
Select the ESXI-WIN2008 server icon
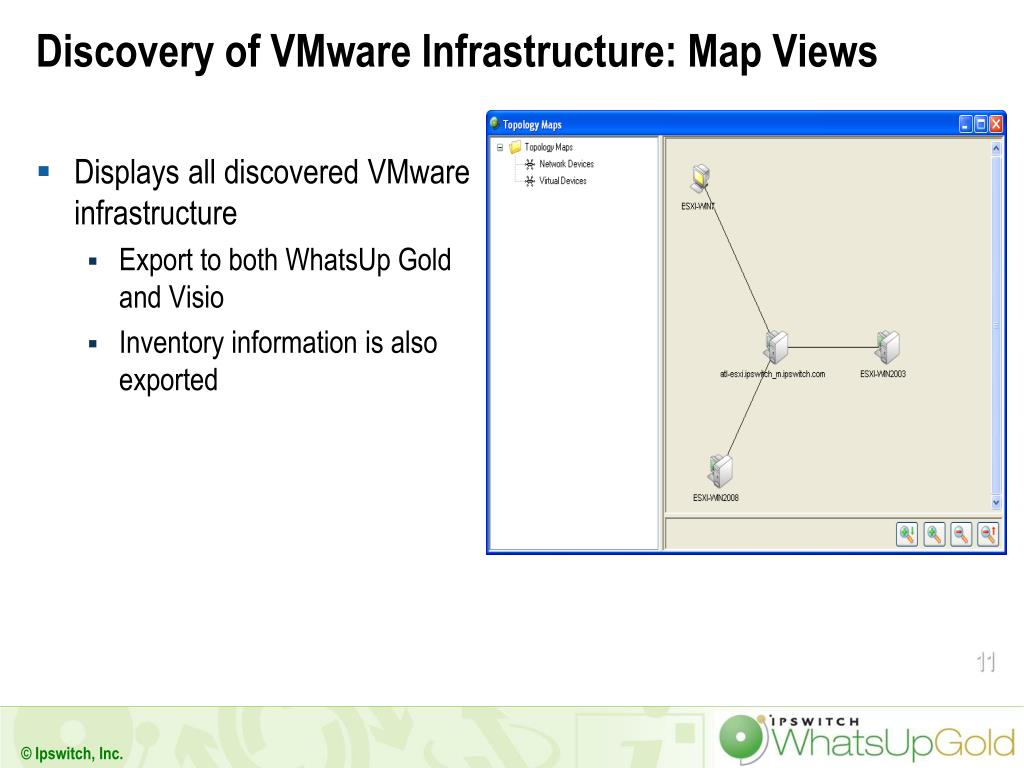(x=720, y=471)
